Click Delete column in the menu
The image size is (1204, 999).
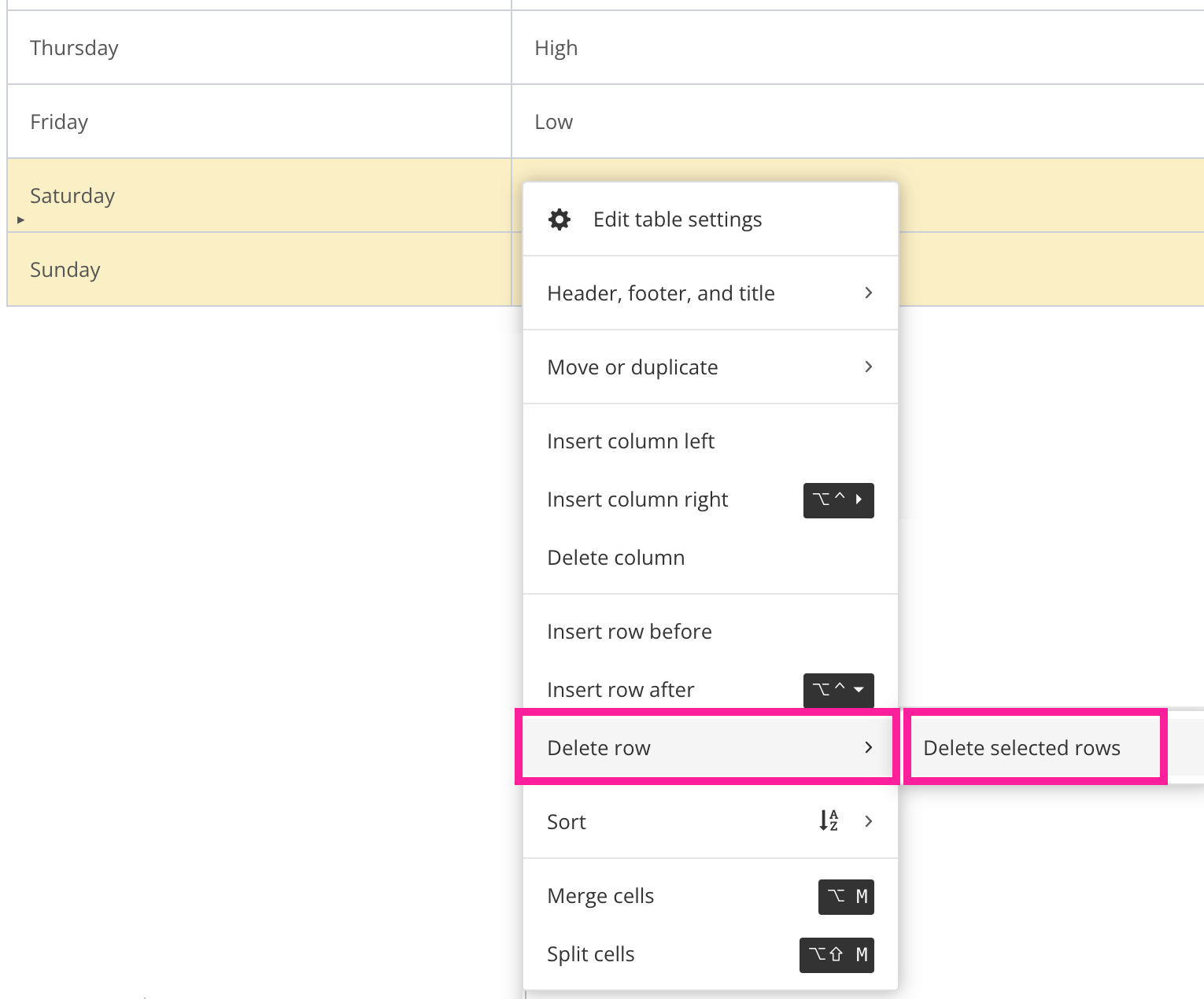615,557
